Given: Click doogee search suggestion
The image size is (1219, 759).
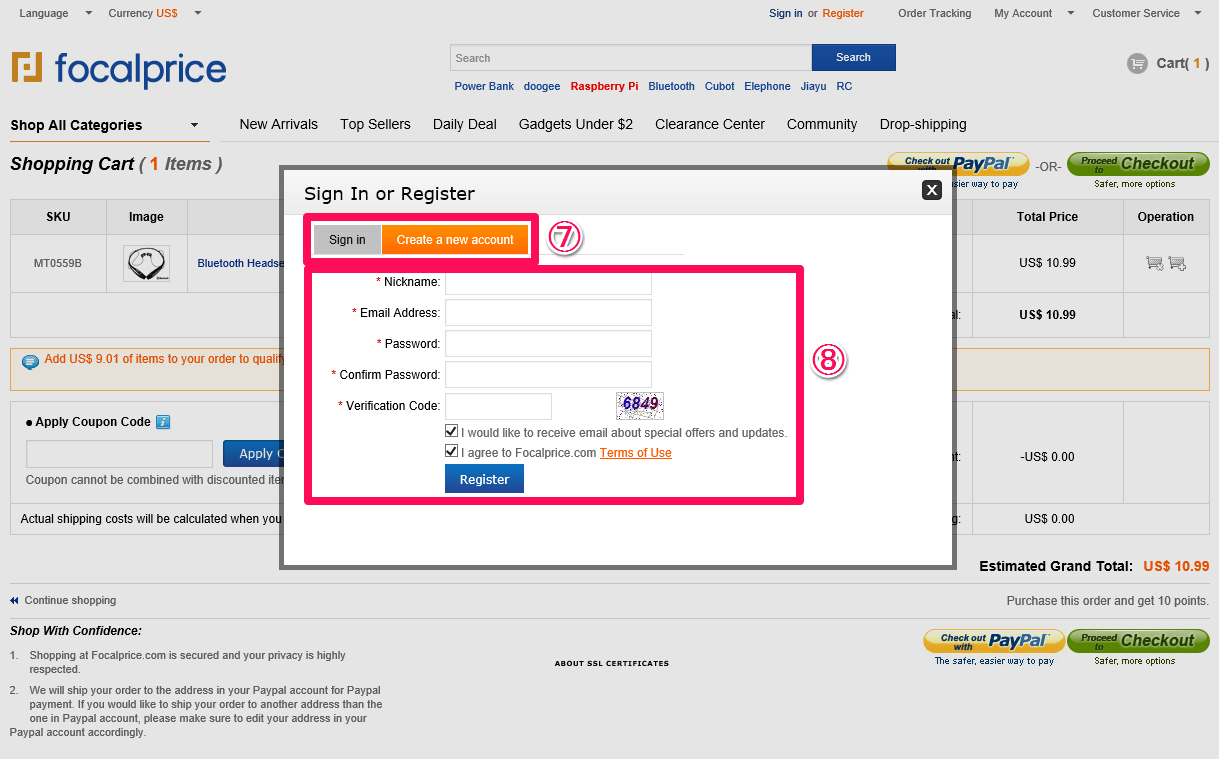Looking at the screenshot, I should pyautogui.click(x=542, y=86).
